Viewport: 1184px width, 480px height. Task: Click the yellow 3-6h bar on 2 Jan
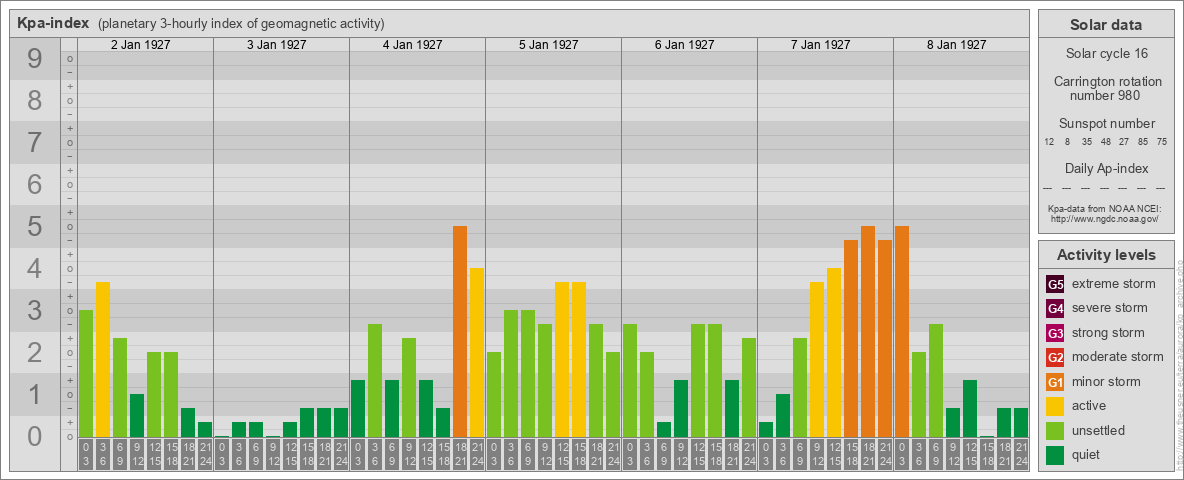[103, 359]
